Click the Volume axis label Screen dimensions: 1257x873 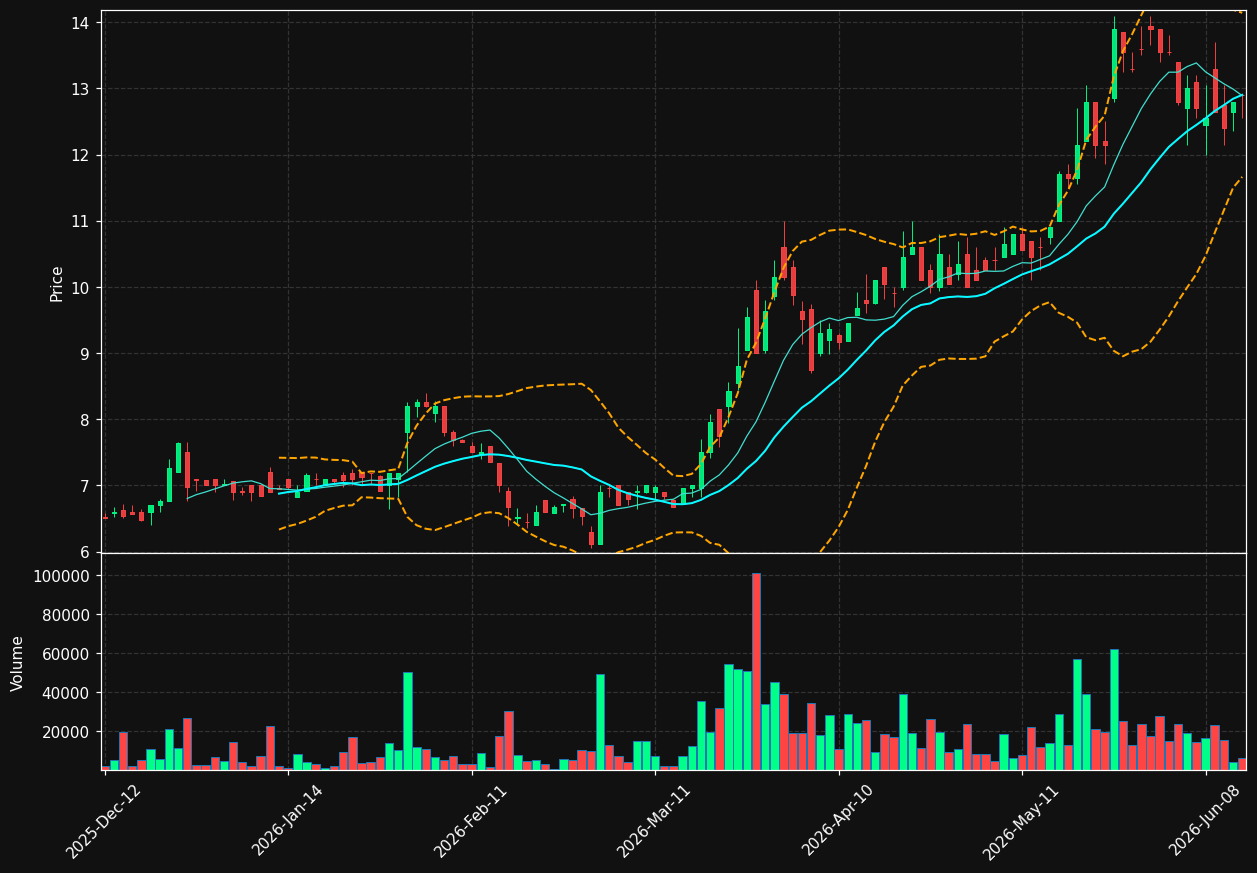[x=17, y=663]
